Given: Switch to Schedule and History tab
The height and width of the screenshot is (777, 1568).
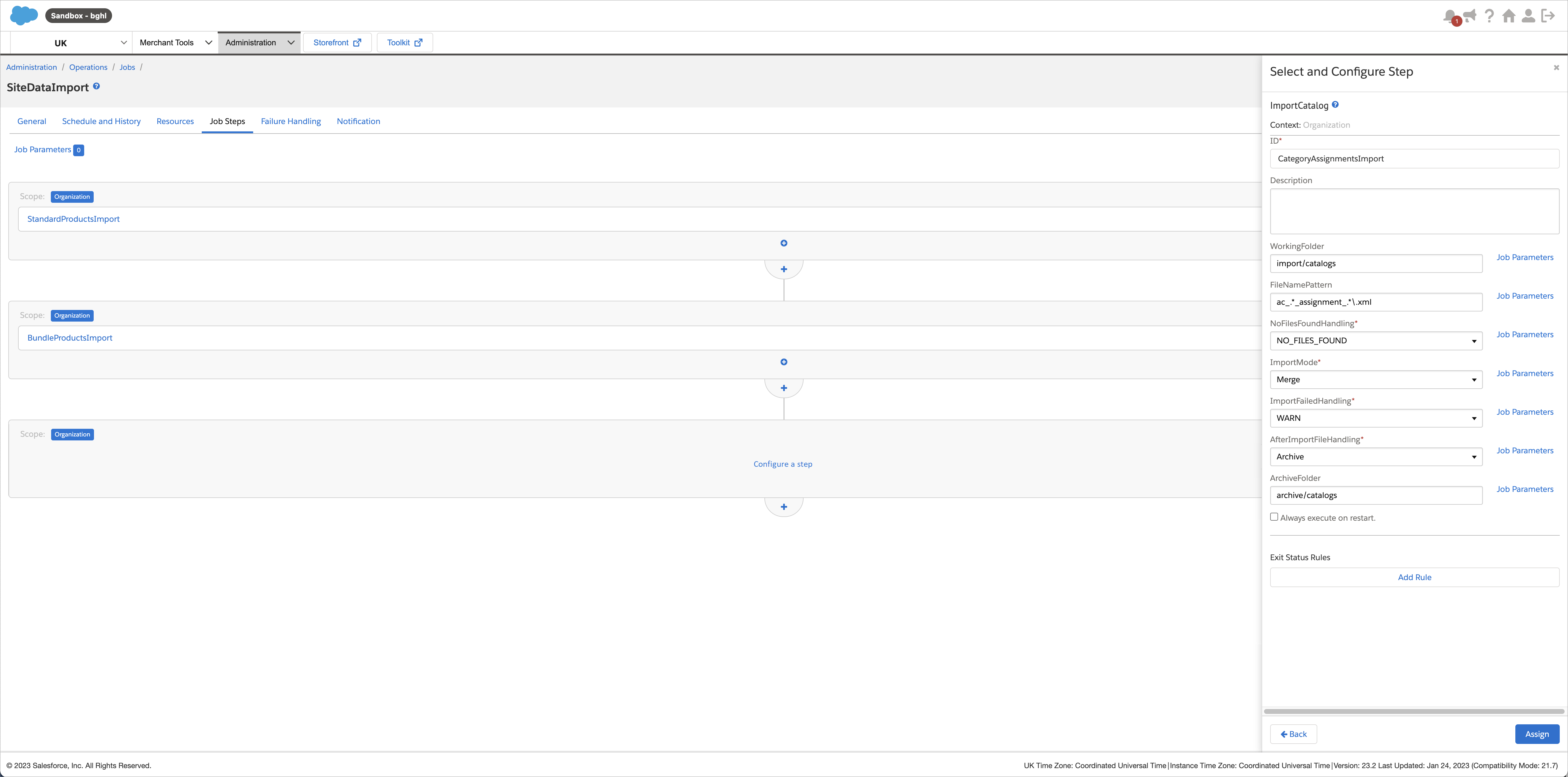Looking at the screenshot, I should pos(101,121).
